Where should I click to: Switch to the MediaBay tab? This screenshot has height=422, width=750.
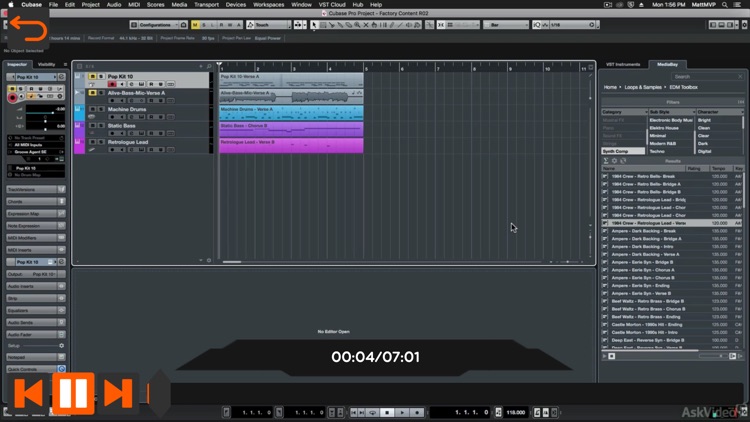[x=667, y=64]
